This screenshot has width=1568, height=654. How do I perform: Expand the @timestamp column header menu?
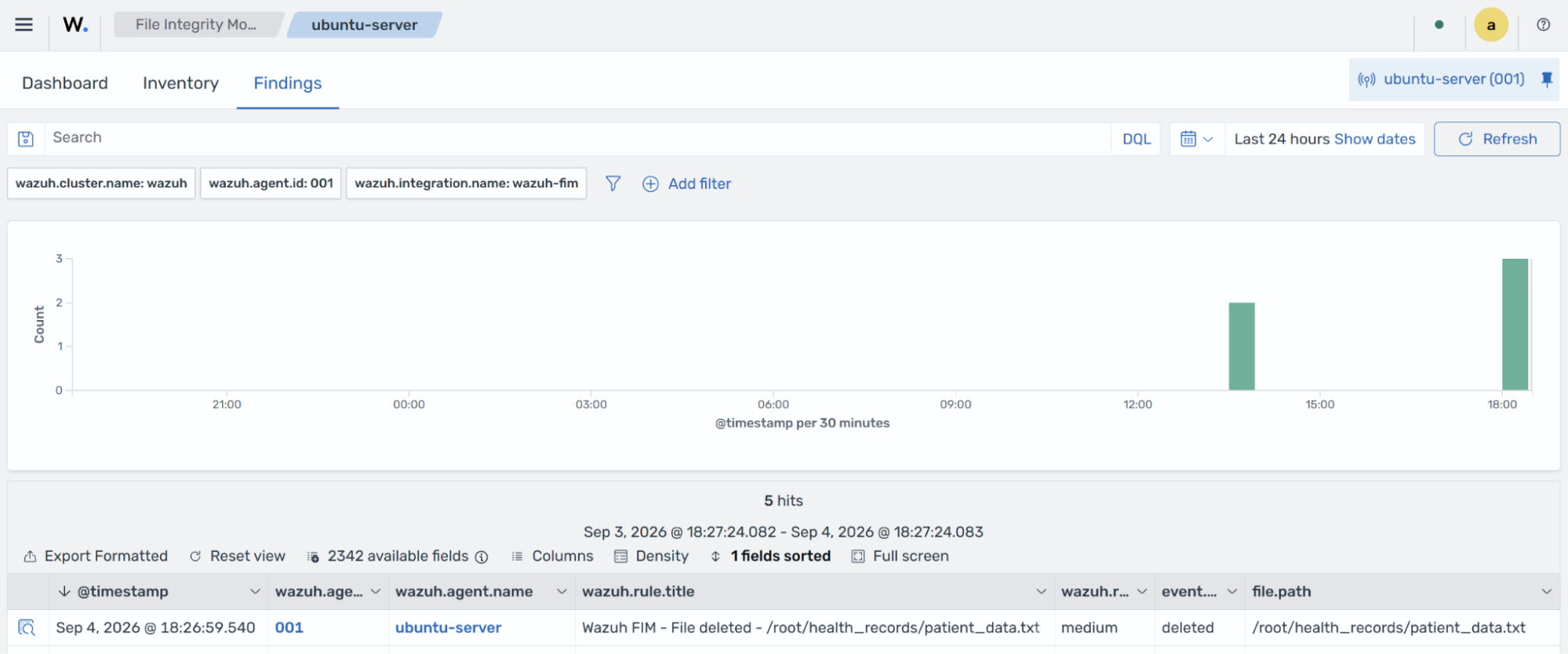pyautogui.click(x=255, y=591)
